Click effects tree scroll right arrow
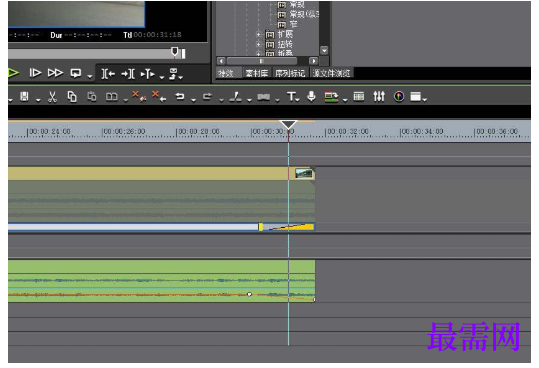 click(x=313, y=61)
